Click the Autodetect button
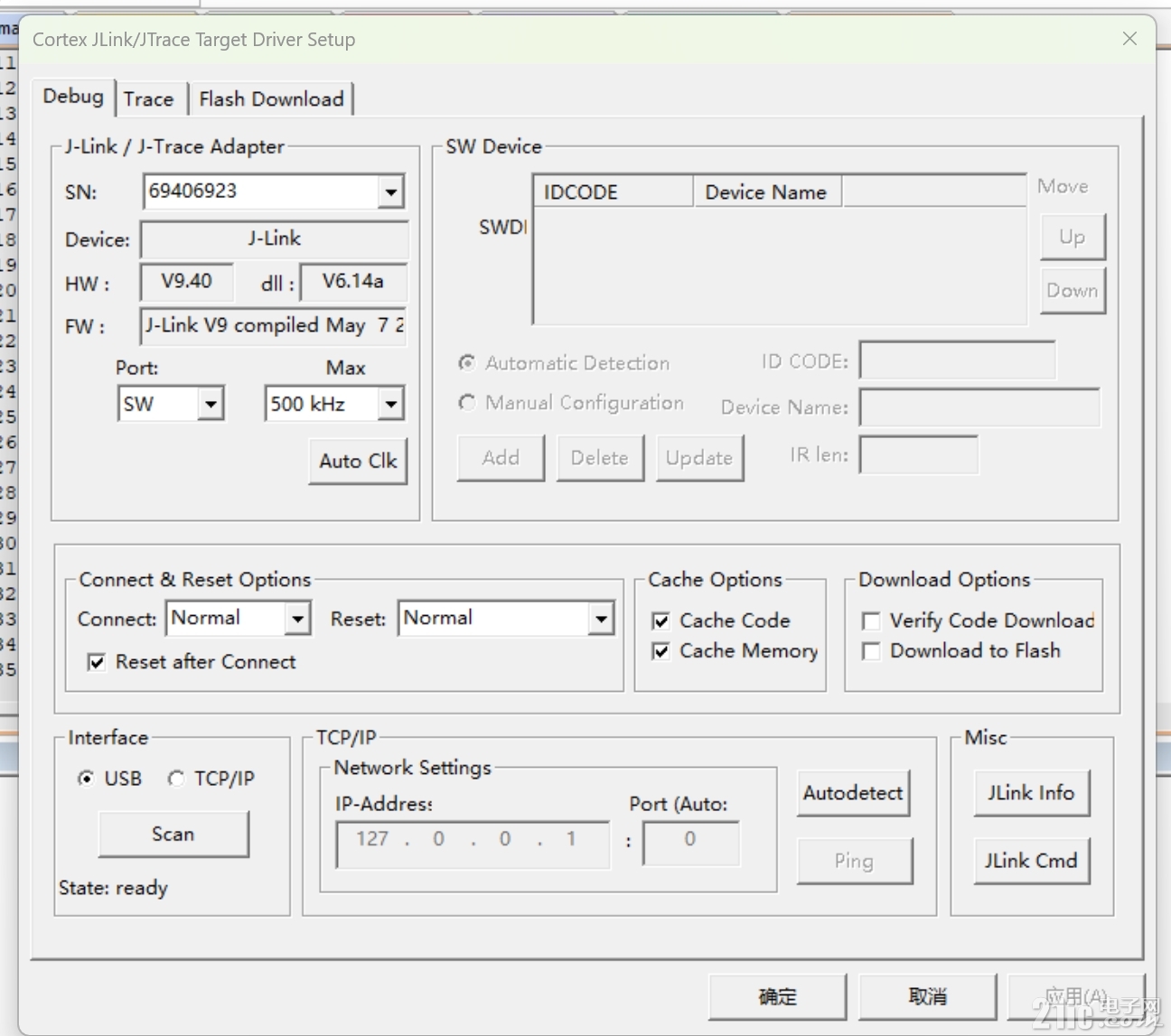The width and height of the screenshot is (1171, 1036). coord(853,793)
